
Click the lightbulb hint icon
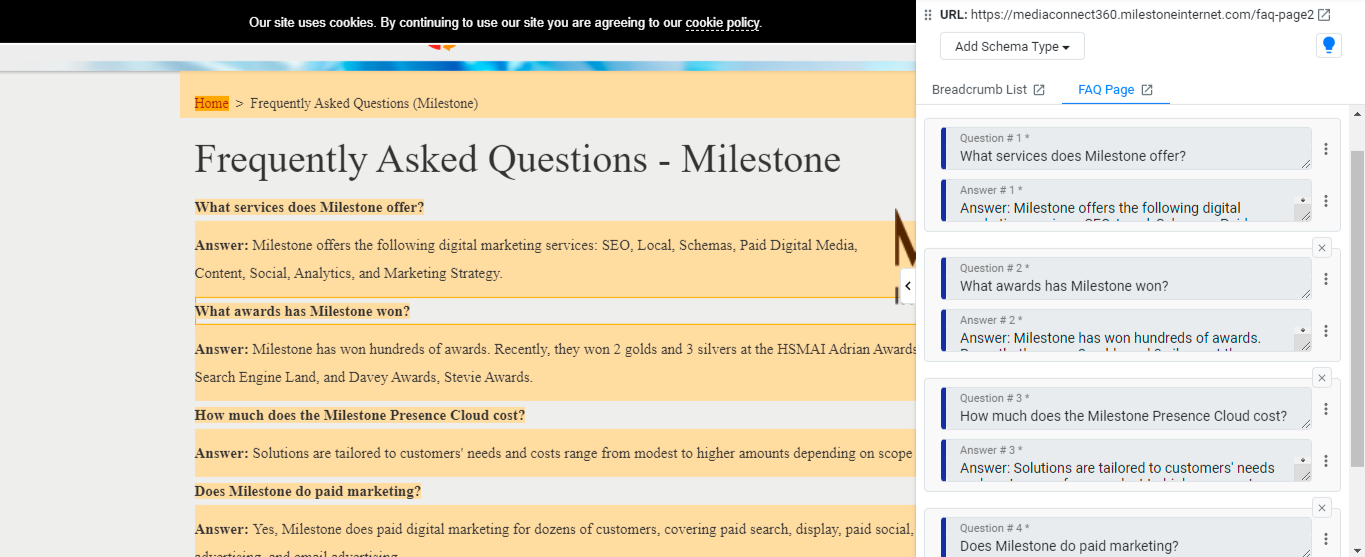point(1329,46)
